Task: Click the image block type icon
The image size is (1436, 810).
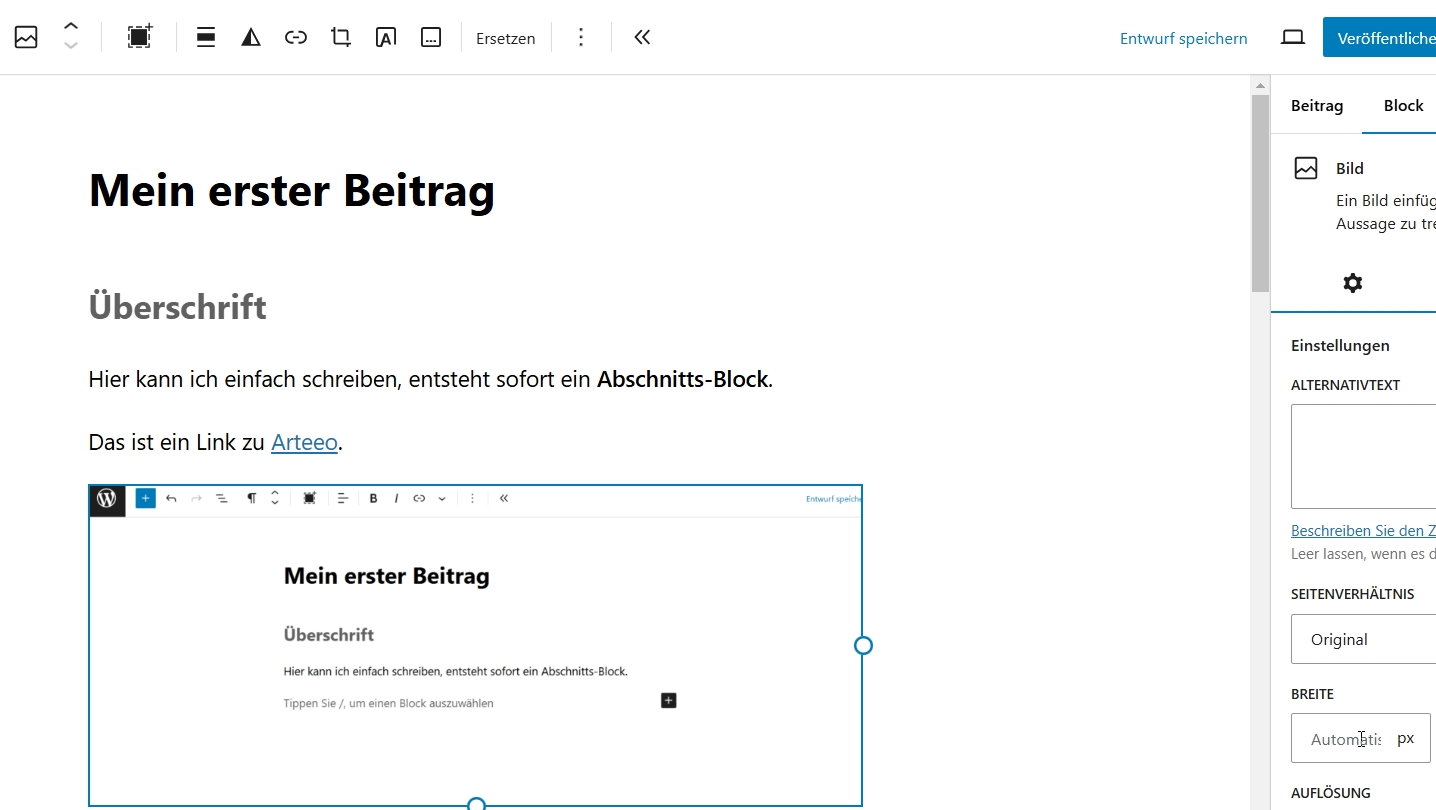Action: [26, 38]
